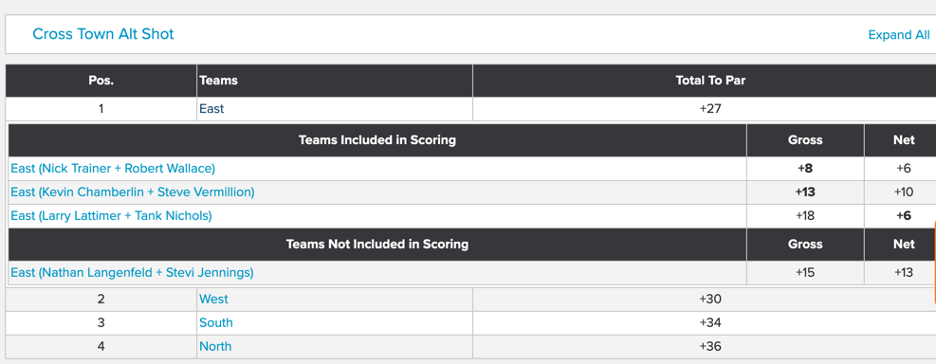Image resolution: width=936 pixels, height=364 pixels.
Task: Click the Teams column header
Action: coord(334,81)
